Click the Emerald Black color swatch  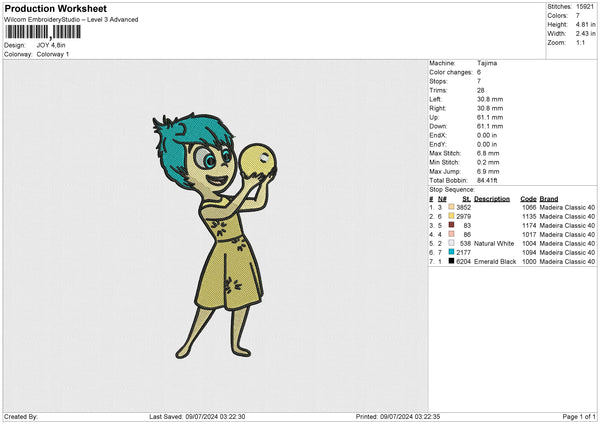[x=451, y=261]
